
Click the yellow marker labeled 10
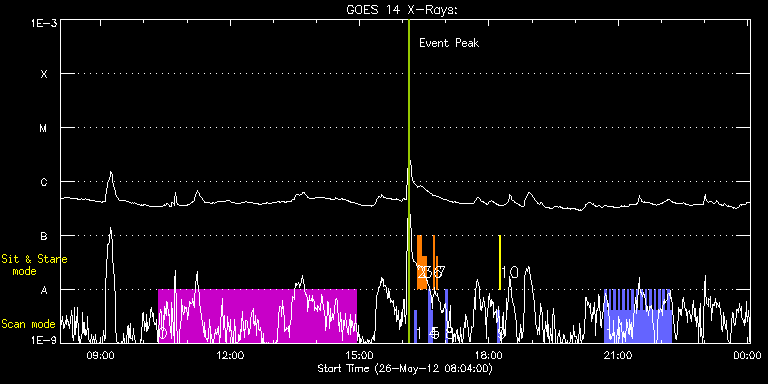pos(500,262)
